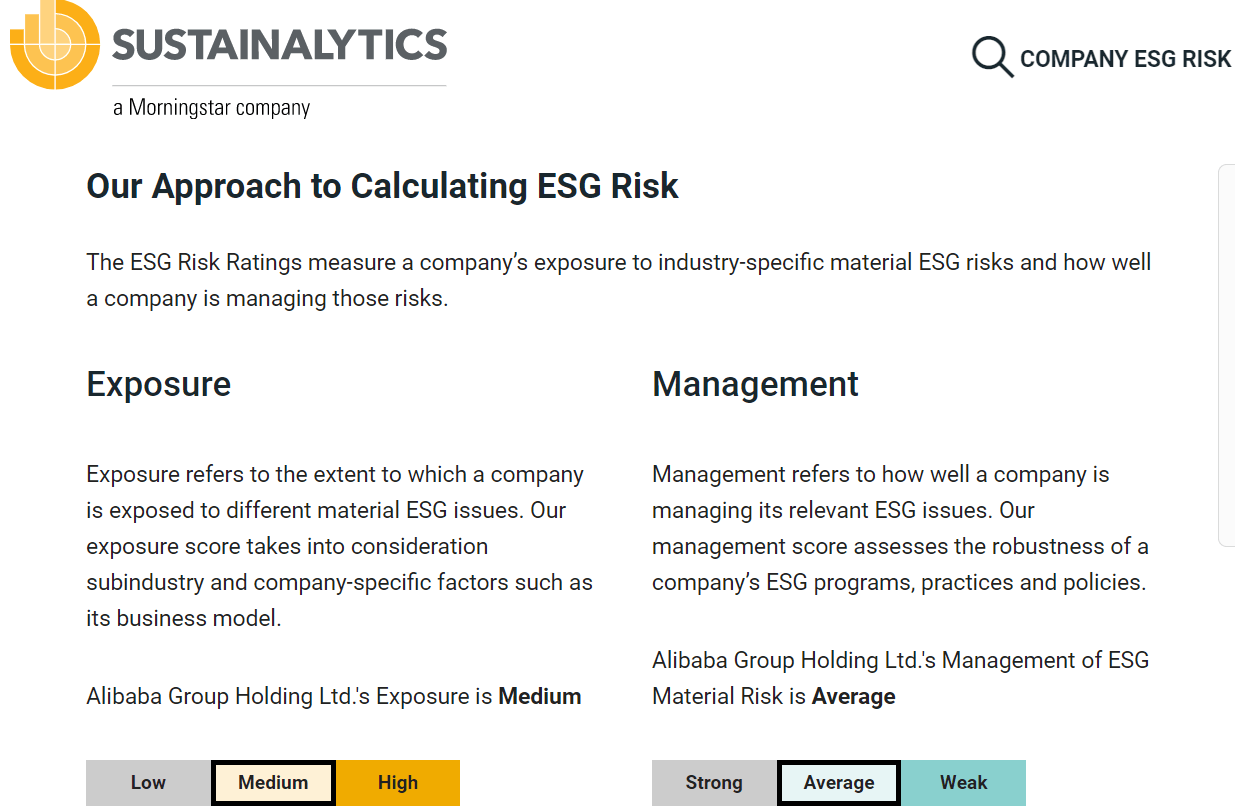1235x811 pixels.
Task: Click the Management definition paragraph
Action: click(900, 528)
